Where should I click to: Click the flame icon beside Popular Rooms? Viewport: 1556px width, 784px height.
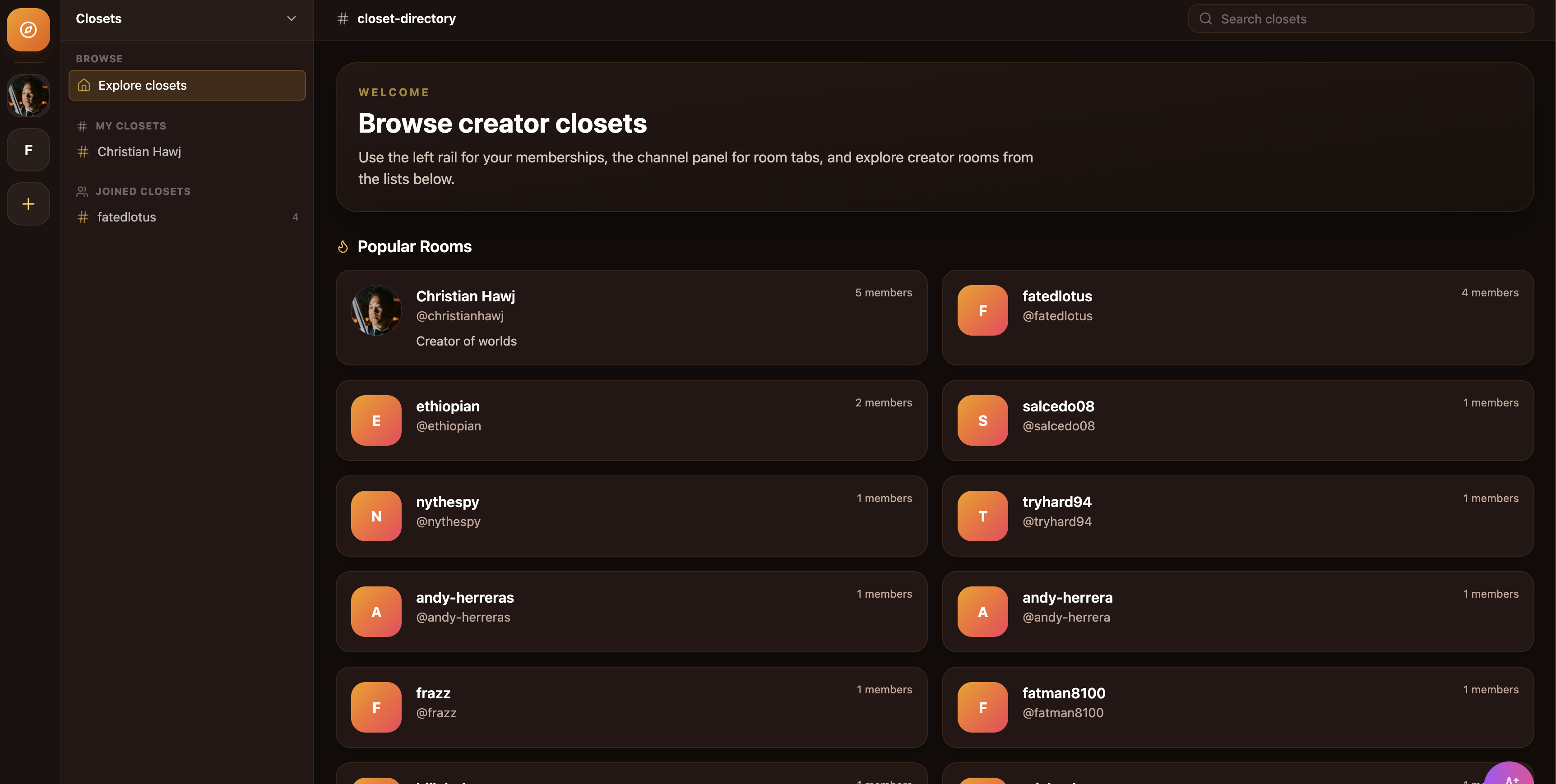[343, 246]
